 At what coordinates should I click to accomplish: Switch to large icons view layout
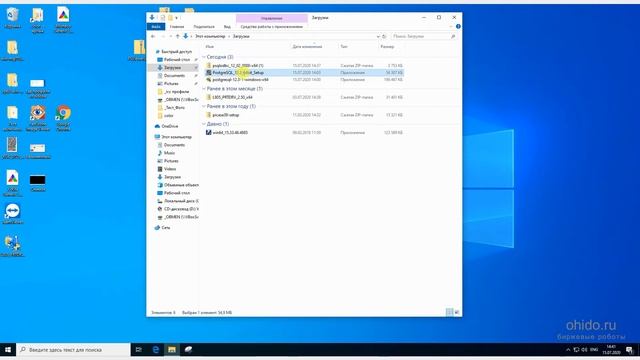click(x=457, y=312)
